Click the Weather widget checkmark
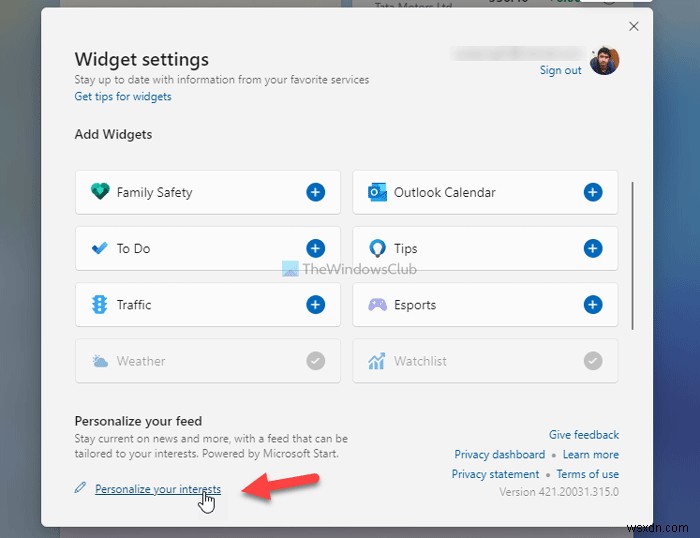Screen dimensions: 700x538 (316, 361)
